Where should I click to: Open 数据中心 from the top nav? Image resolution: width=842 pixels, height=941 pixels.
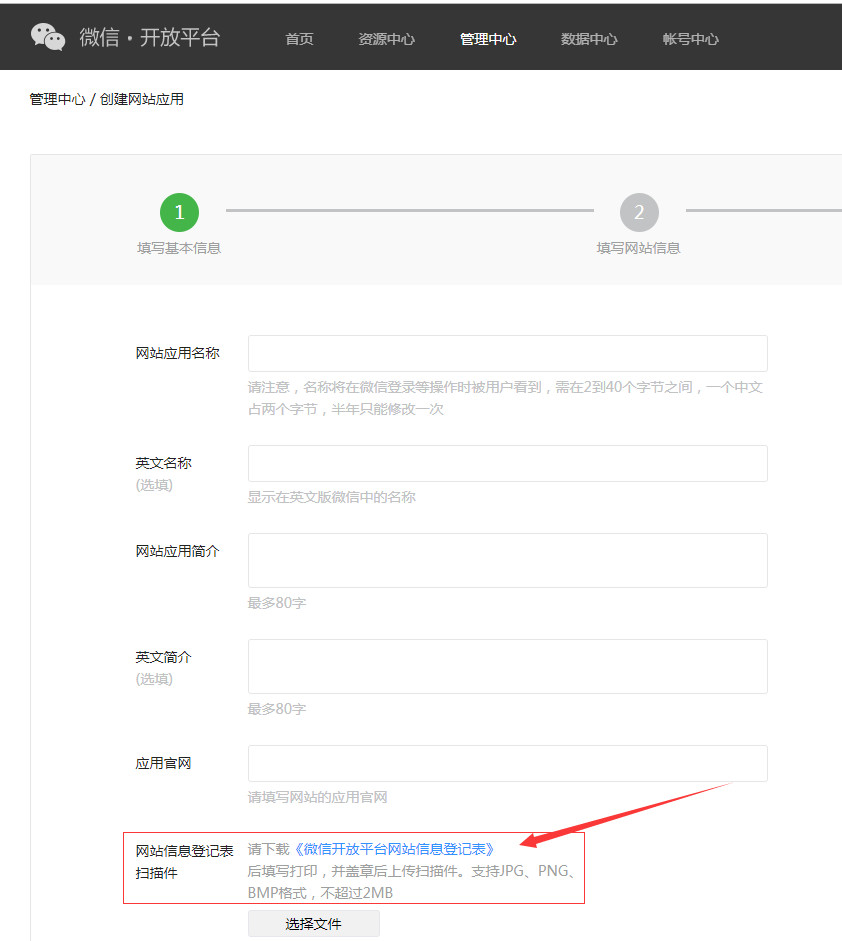pos(589,39)
